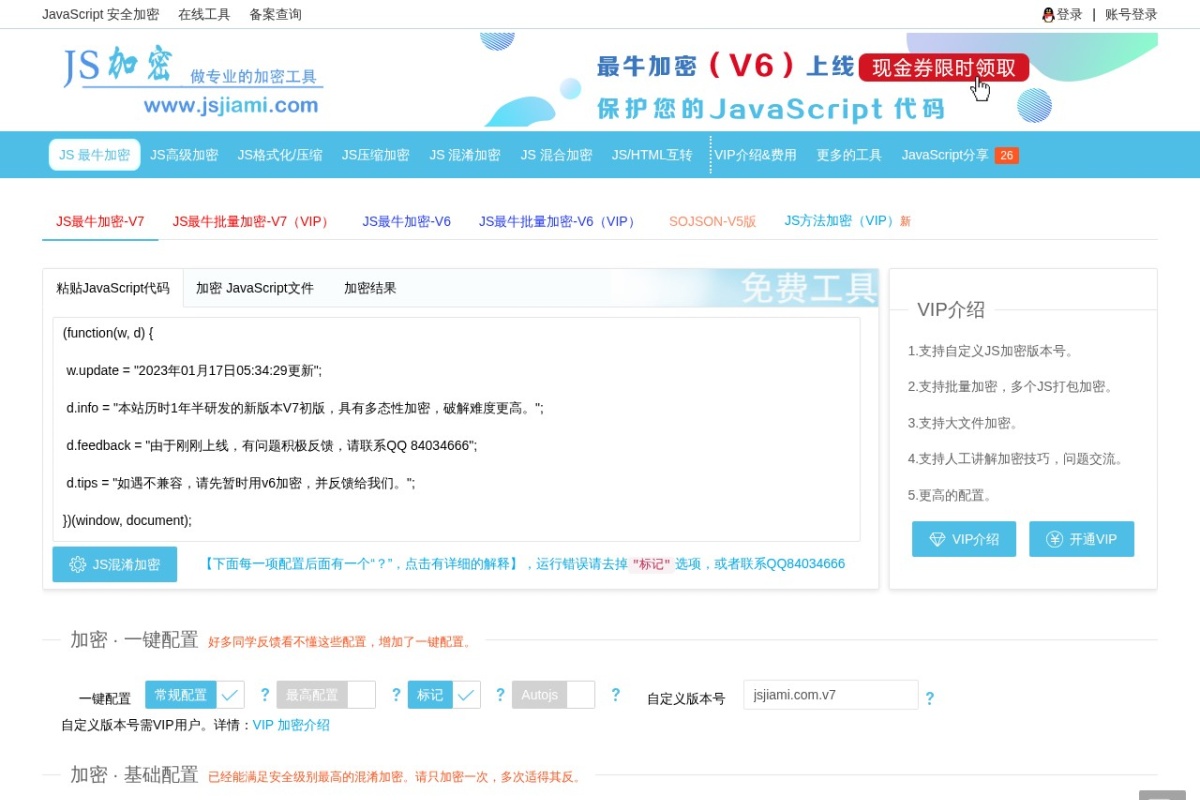Open JavaScript 安全加密 top link
Screen dimensions: 1200x800
pos(100,15)
